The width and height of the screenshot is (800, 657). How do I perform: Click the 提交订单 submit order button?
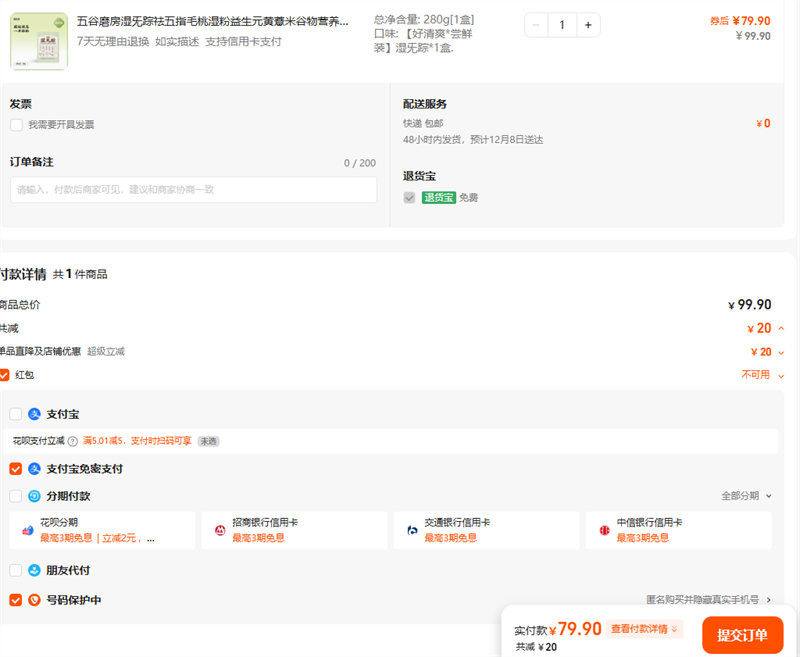[x=742, y=635]
